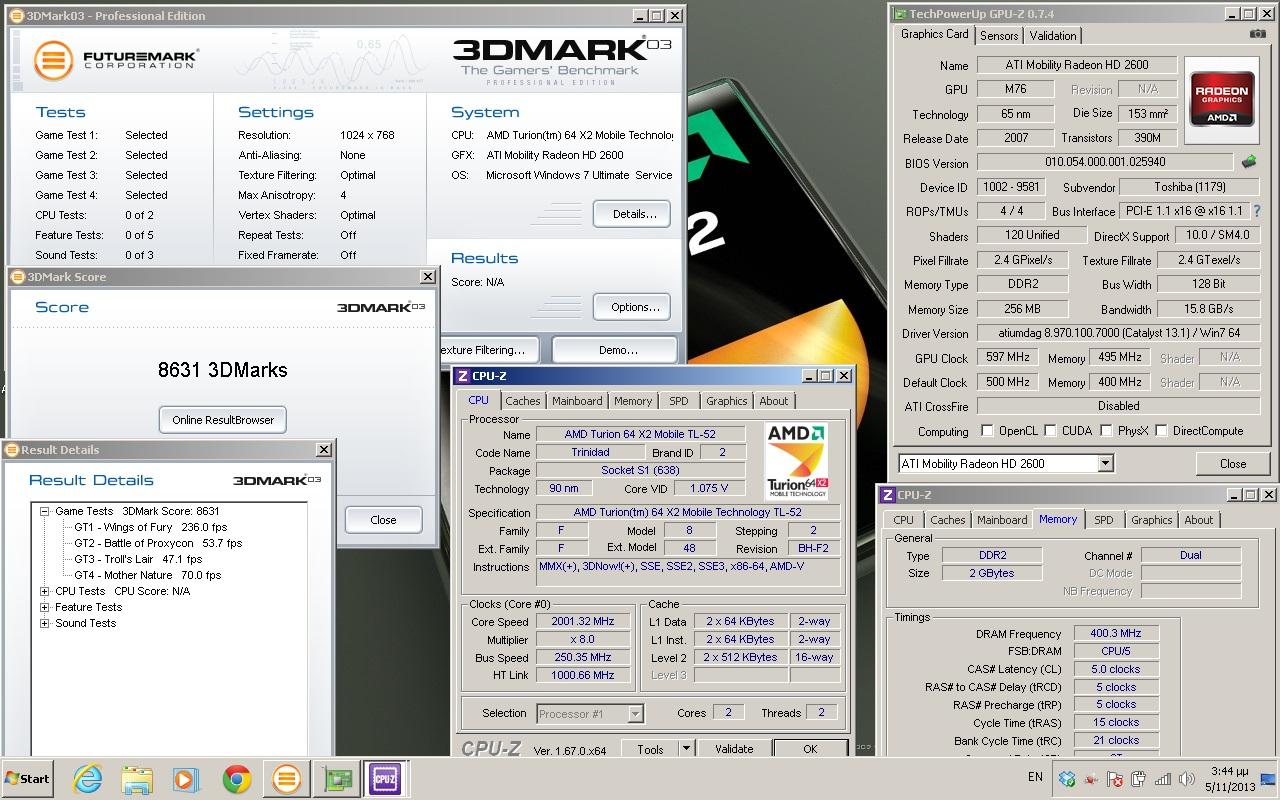
Task: Click the 3DMark03 title bar app icon
Action: click(17, 16)
